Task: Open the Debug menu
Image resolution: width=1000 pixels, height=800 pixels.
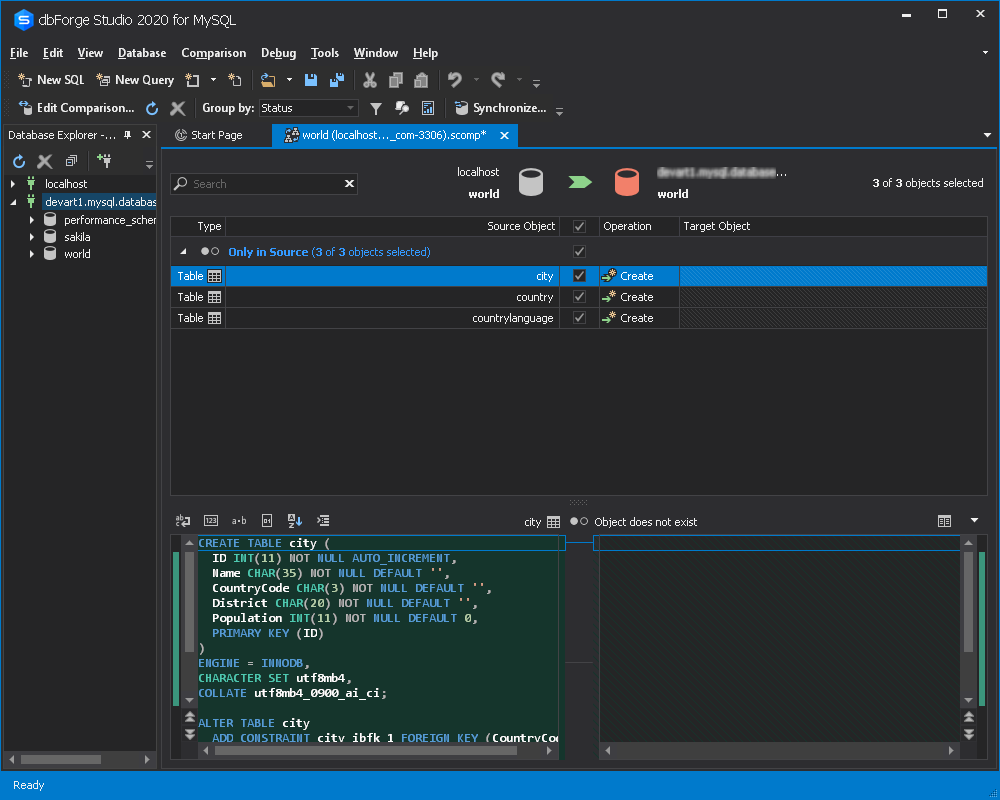Action: pos(278,53)
